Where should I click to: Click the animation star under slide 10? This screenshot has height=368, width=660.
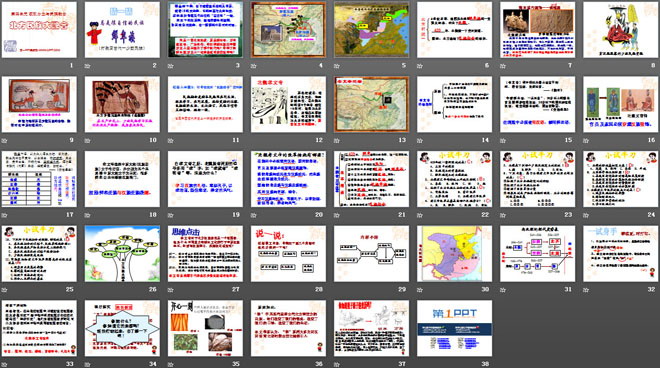pos(88,140)
